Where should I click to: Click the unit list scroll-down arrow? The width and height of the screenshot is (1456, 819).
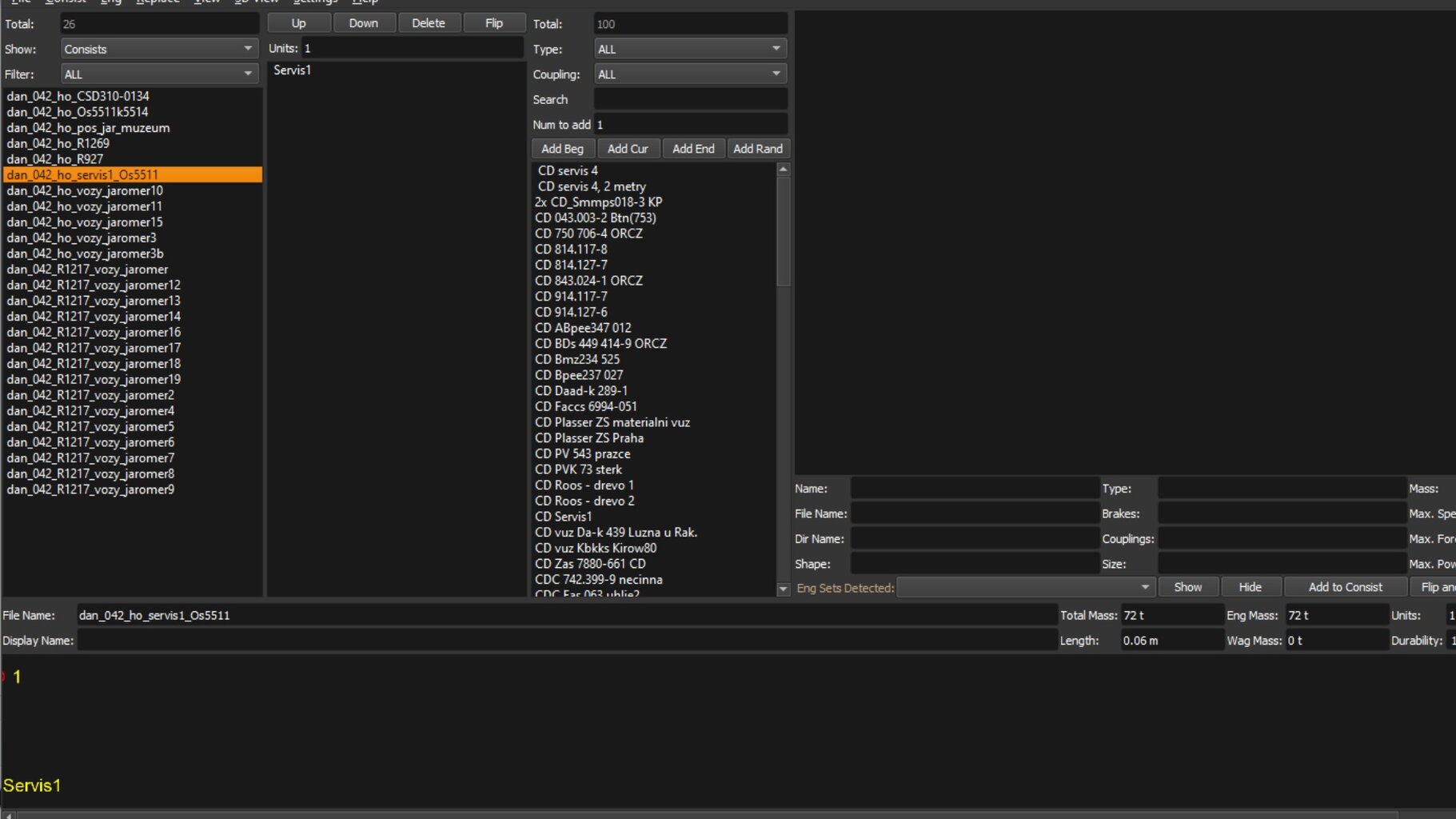[783, 589]
